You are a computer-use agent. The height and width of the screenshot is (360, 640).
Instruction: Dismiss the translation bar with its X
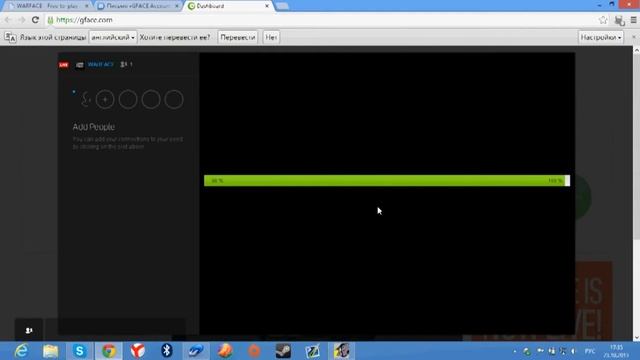(633, 37)
